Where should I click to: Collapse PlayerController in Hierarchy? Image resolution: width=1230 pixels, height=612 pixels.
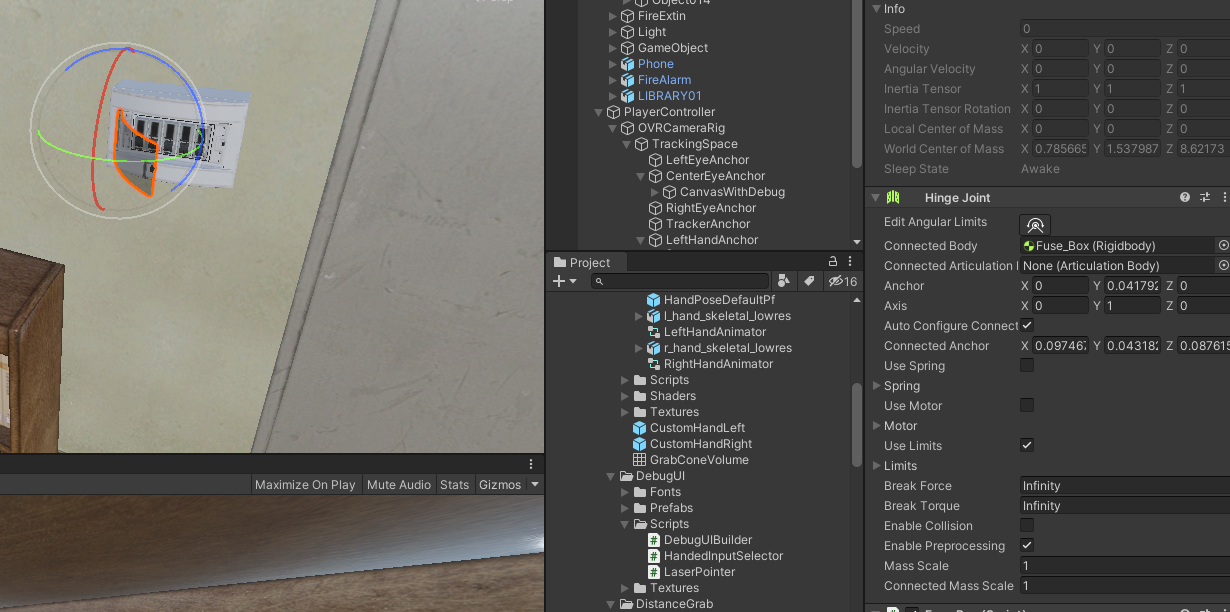[599, 112]
